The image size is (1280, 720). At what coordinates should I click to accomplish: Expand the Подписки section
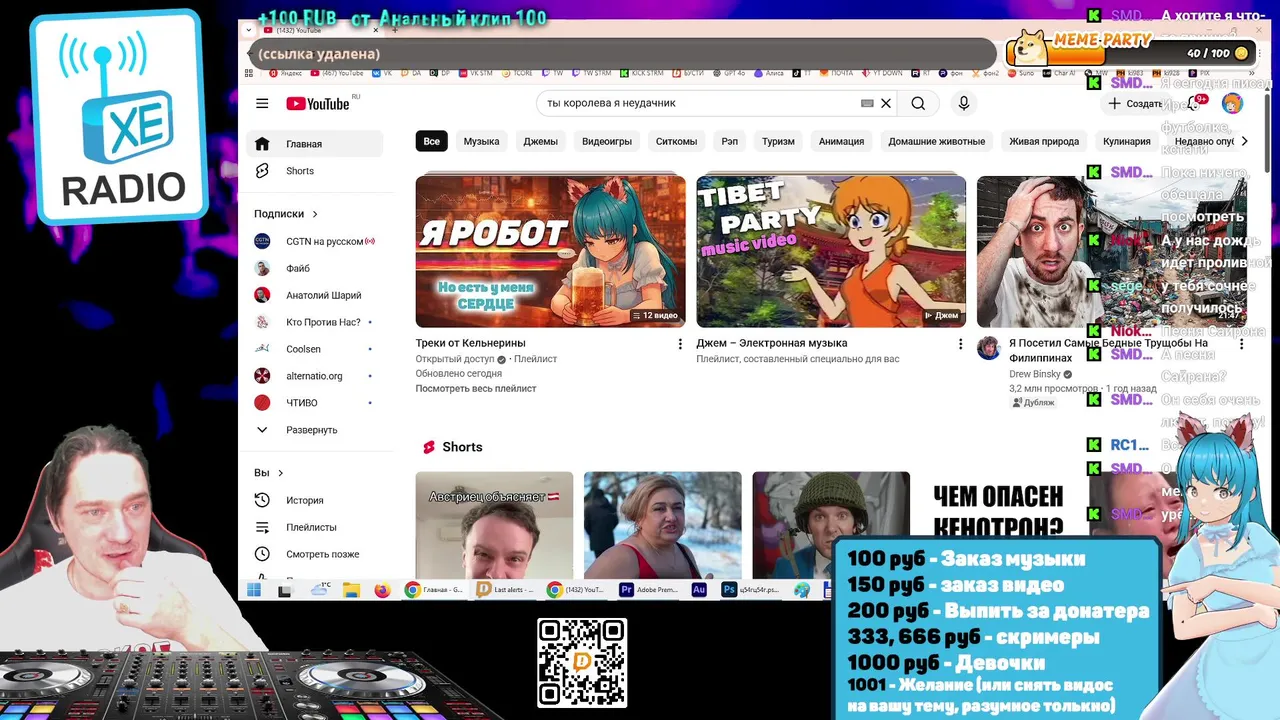[x=286, y=213]
